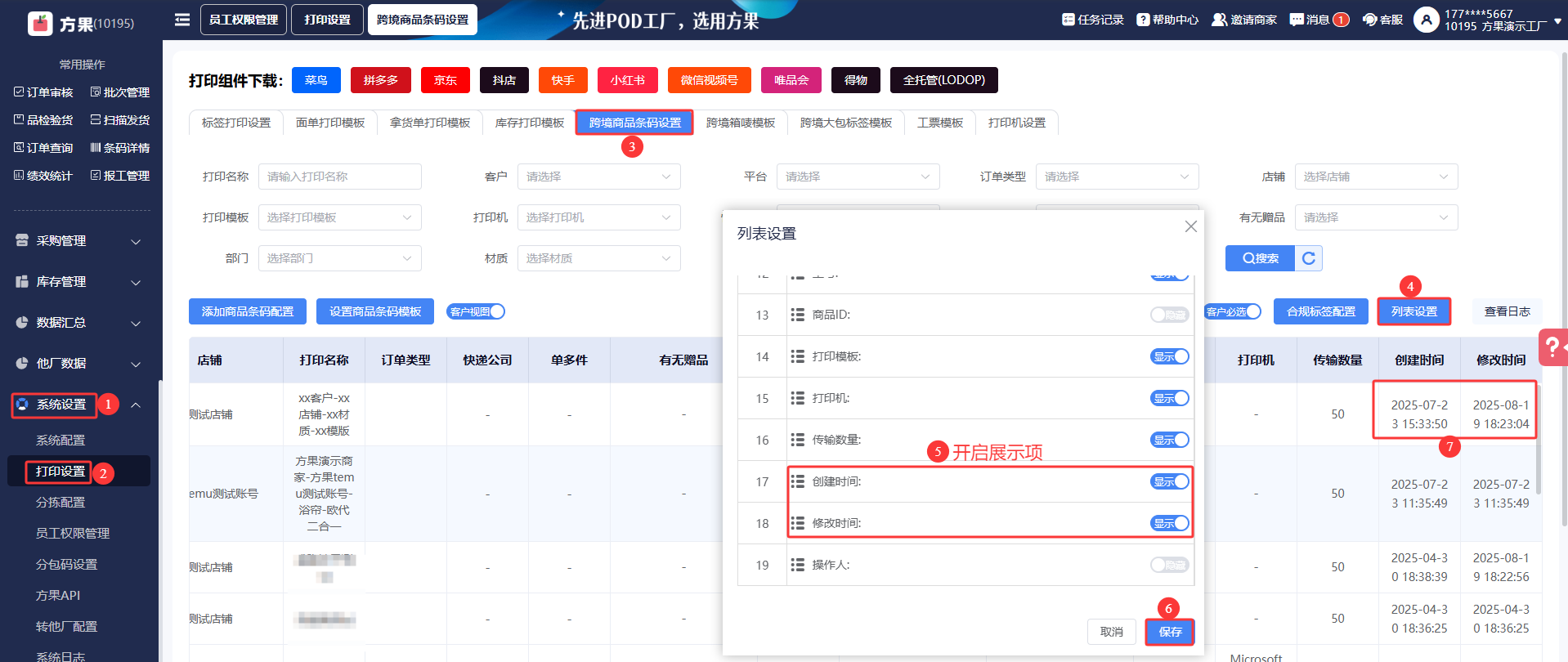
Task: Click the 合规标签配置 button
Action: point(1321,311)
